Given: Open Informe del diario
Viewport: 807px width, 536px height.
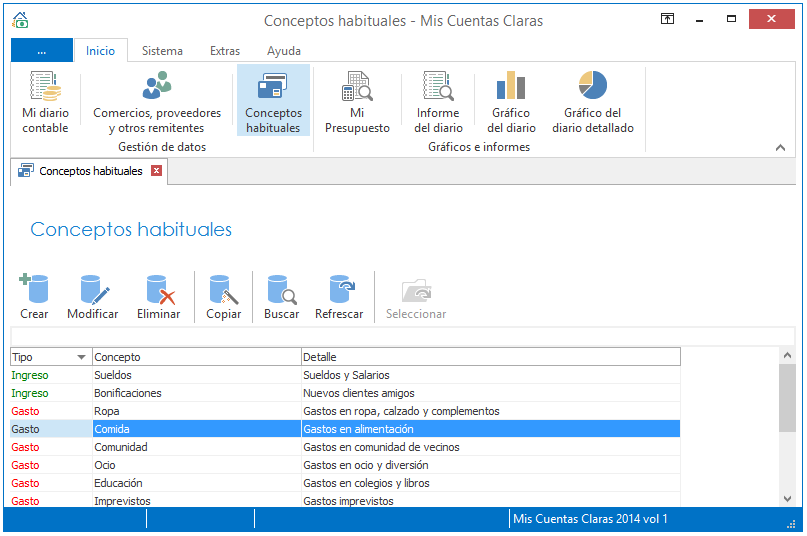Looking at the screenshot, I should point(438,101).
